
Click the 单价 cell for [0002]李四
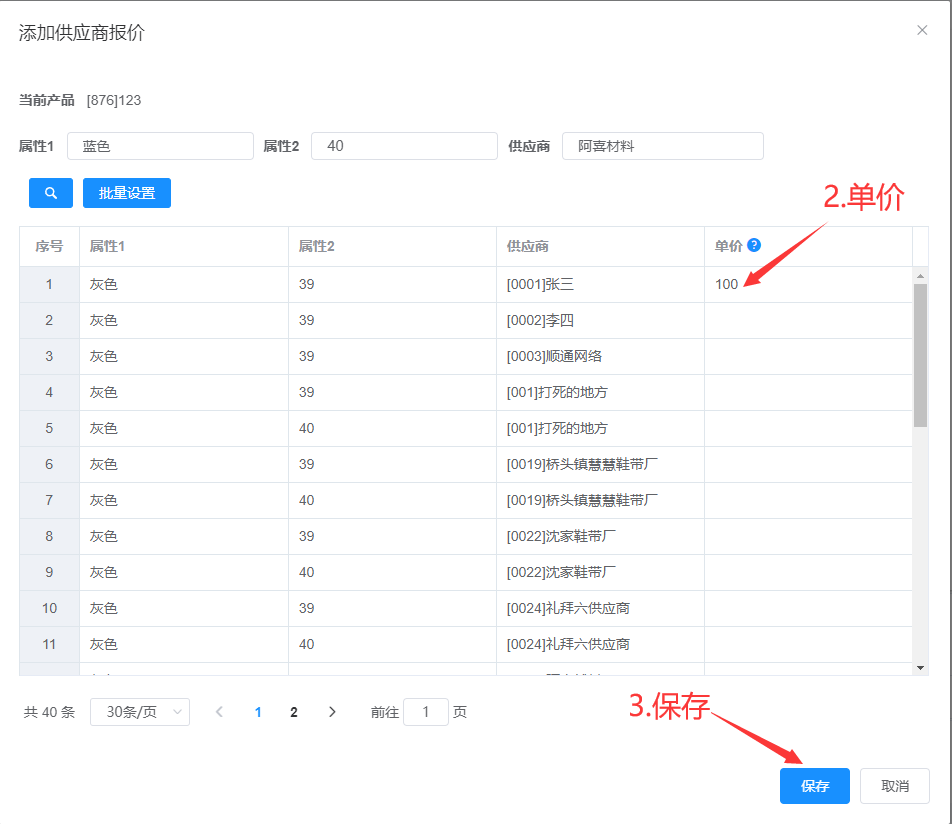[806, 321]
